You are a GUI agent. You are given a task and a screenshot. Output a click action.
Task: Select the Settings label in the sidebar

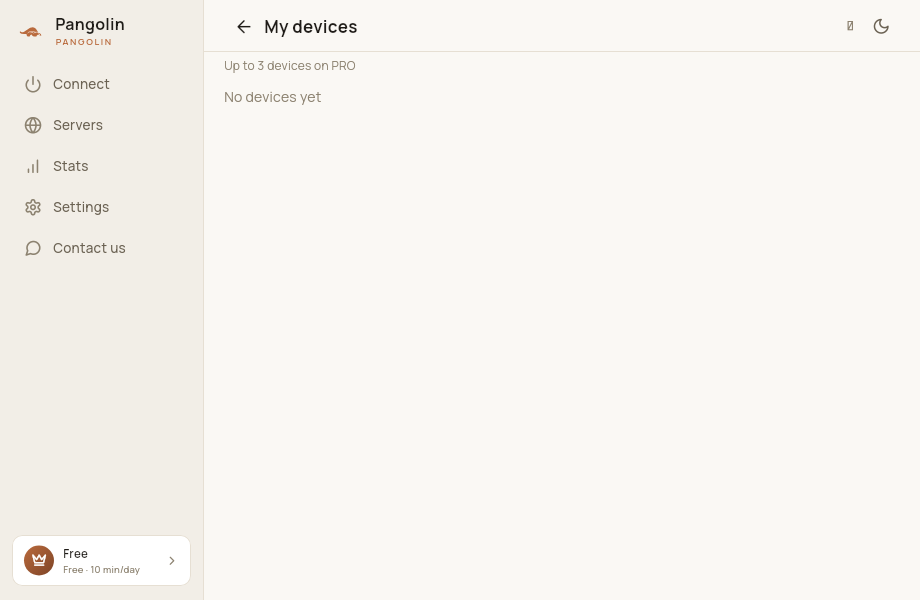pyautogui.click(x=81, y=208)
